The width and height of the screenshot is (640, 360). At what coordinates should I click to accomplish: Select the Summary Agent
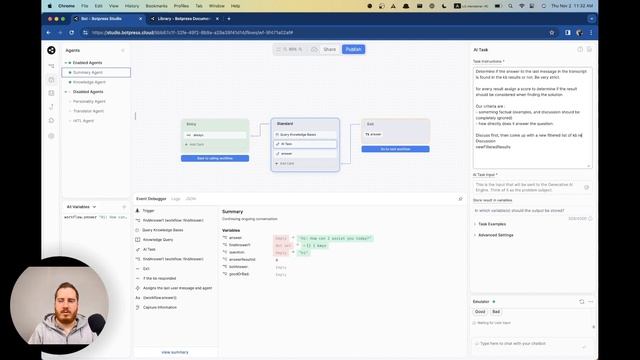coord(96,73)
